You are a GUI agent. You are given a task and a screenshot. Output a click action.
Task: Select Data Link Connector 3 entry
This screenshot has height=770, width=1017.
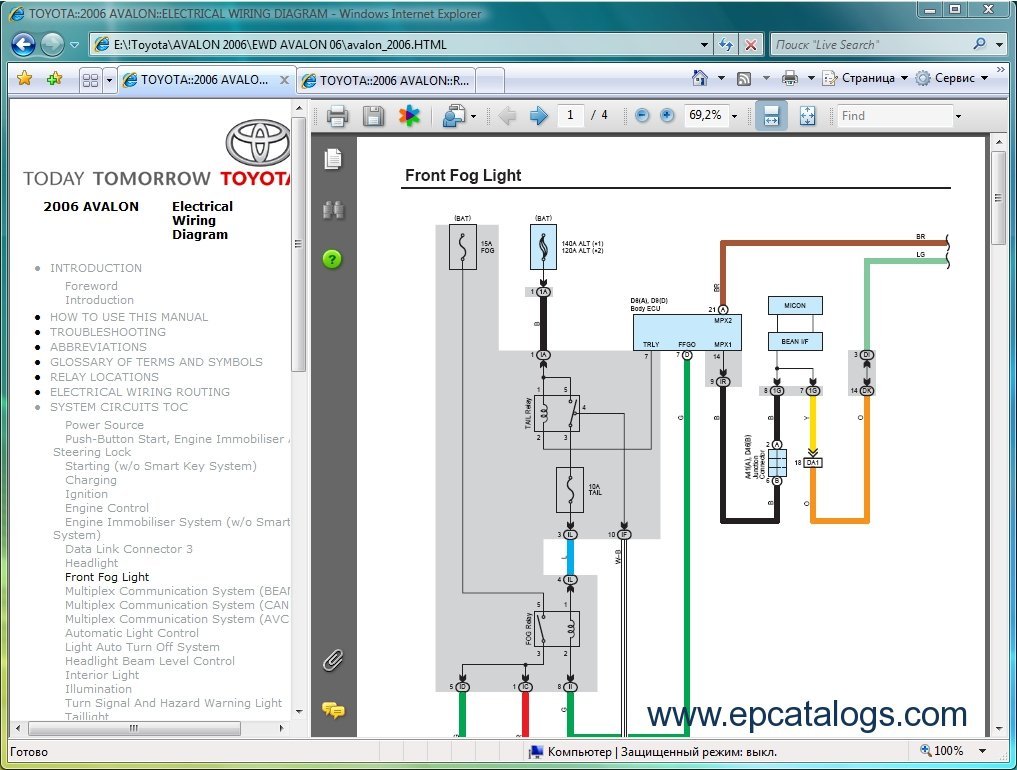[128, 549]
